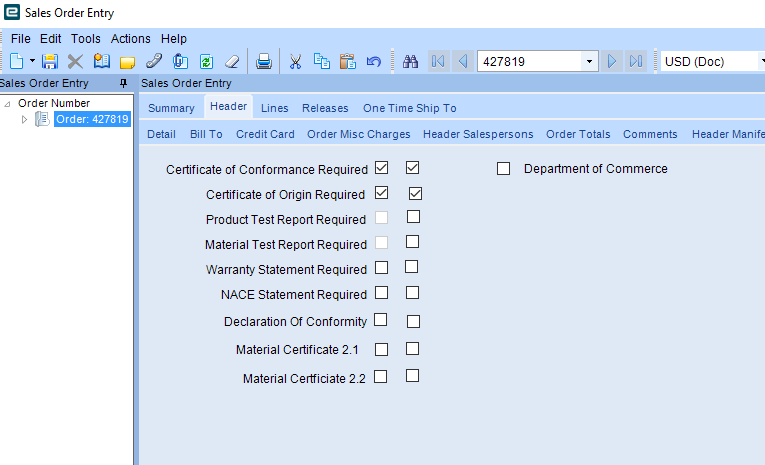The width and height of the screenshot is (765, 465).
Task: Open search with the binoculars icon
Action: (x=410, y=62)
